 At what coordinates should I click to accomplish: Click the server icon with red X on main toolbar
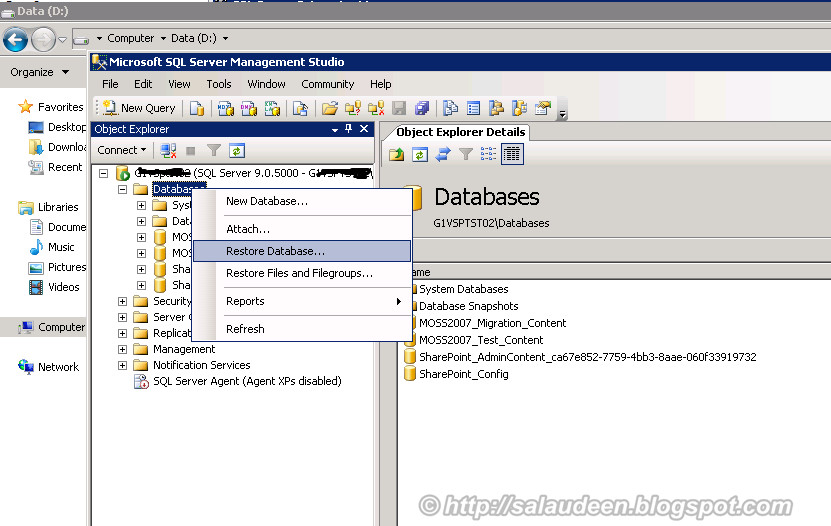(x=376, y=109)
